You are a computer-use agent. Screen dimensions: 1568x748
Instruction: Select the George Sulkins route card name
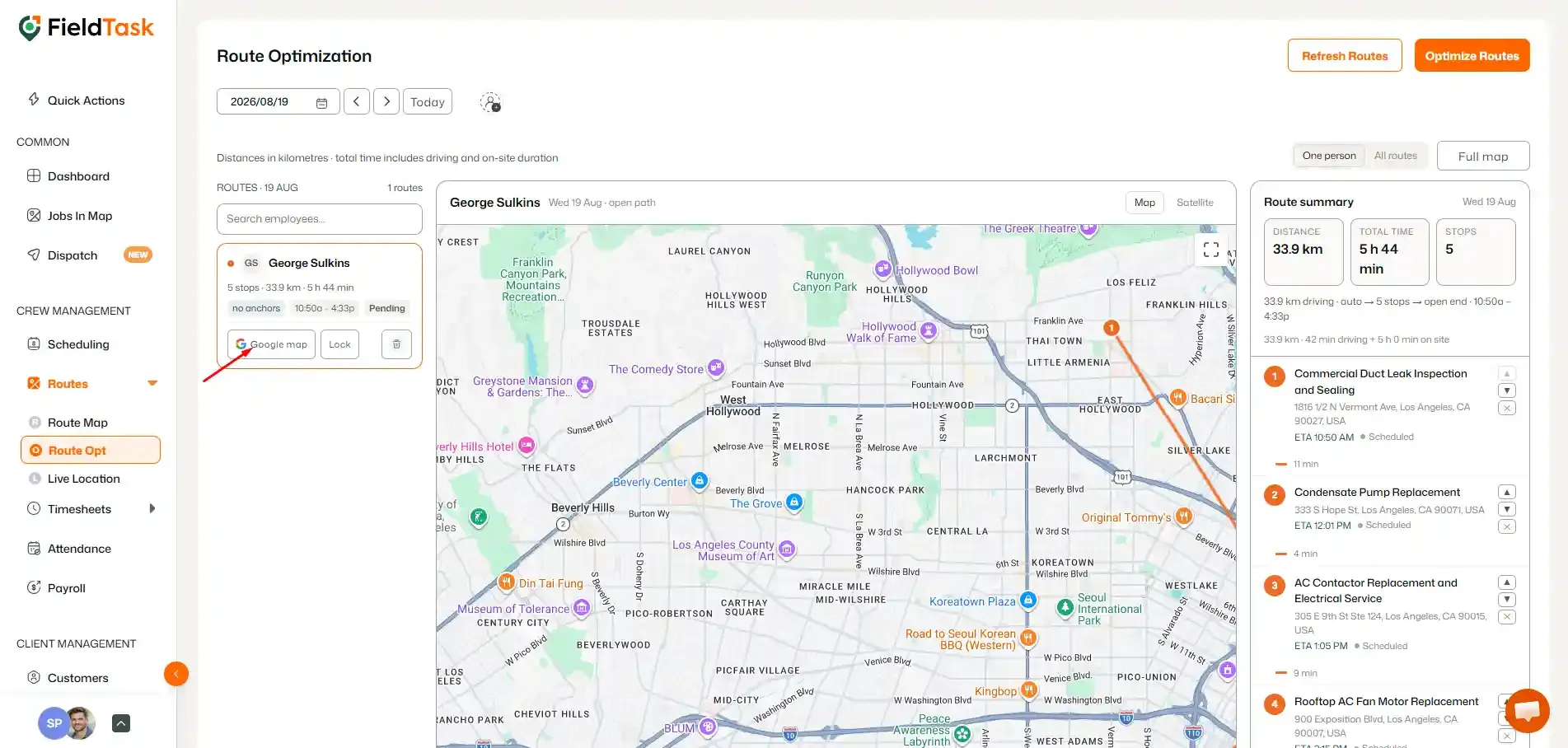point(309,263)
